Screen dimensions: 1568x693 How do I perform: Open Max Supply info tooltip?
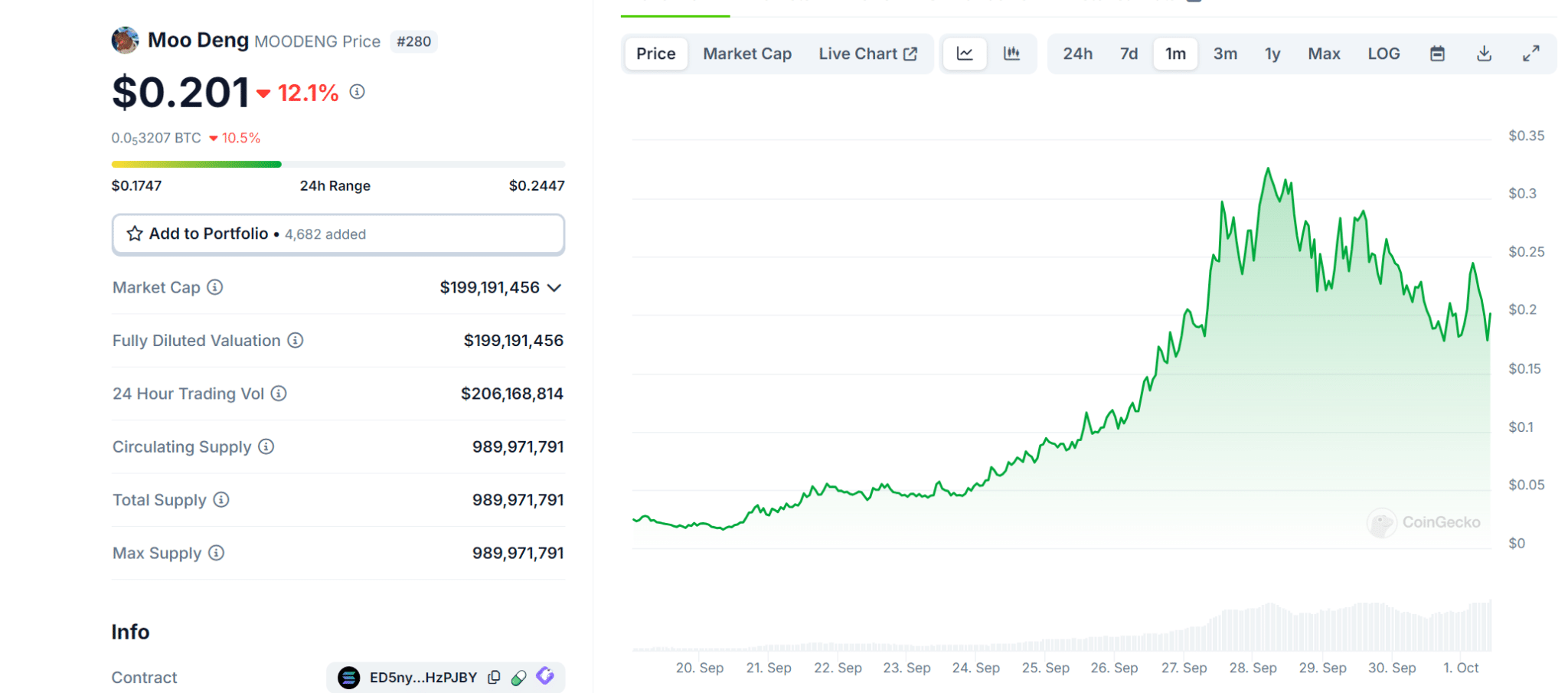[217, 553]
